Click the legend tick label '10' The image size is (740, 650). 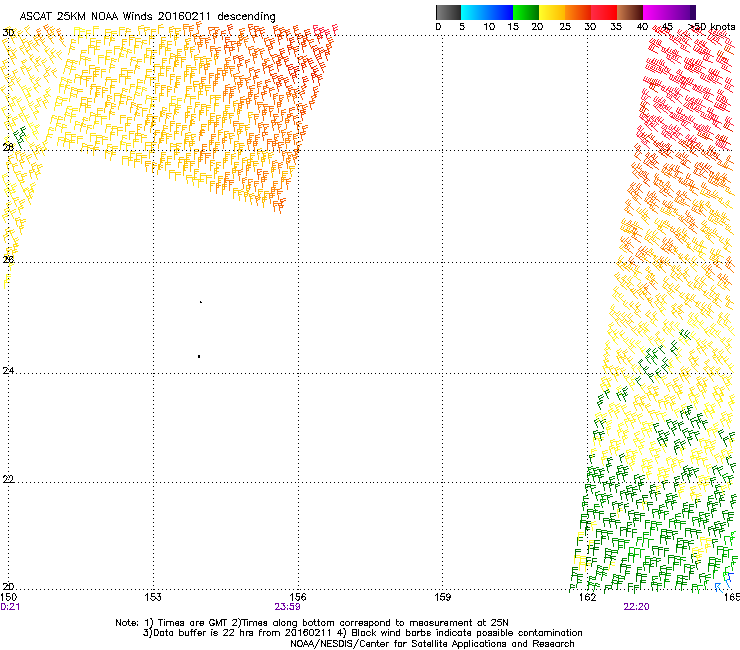pyautogui.click(x=489, y=27)
